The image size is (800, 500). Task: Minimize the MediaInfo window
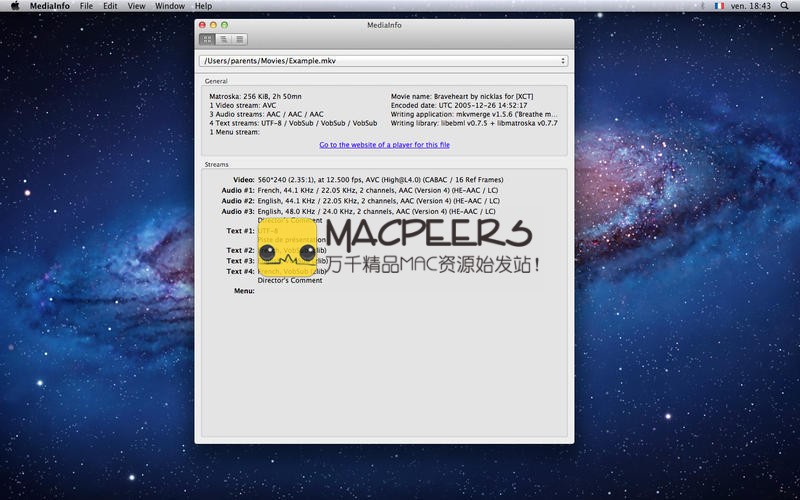coord(213,24)
